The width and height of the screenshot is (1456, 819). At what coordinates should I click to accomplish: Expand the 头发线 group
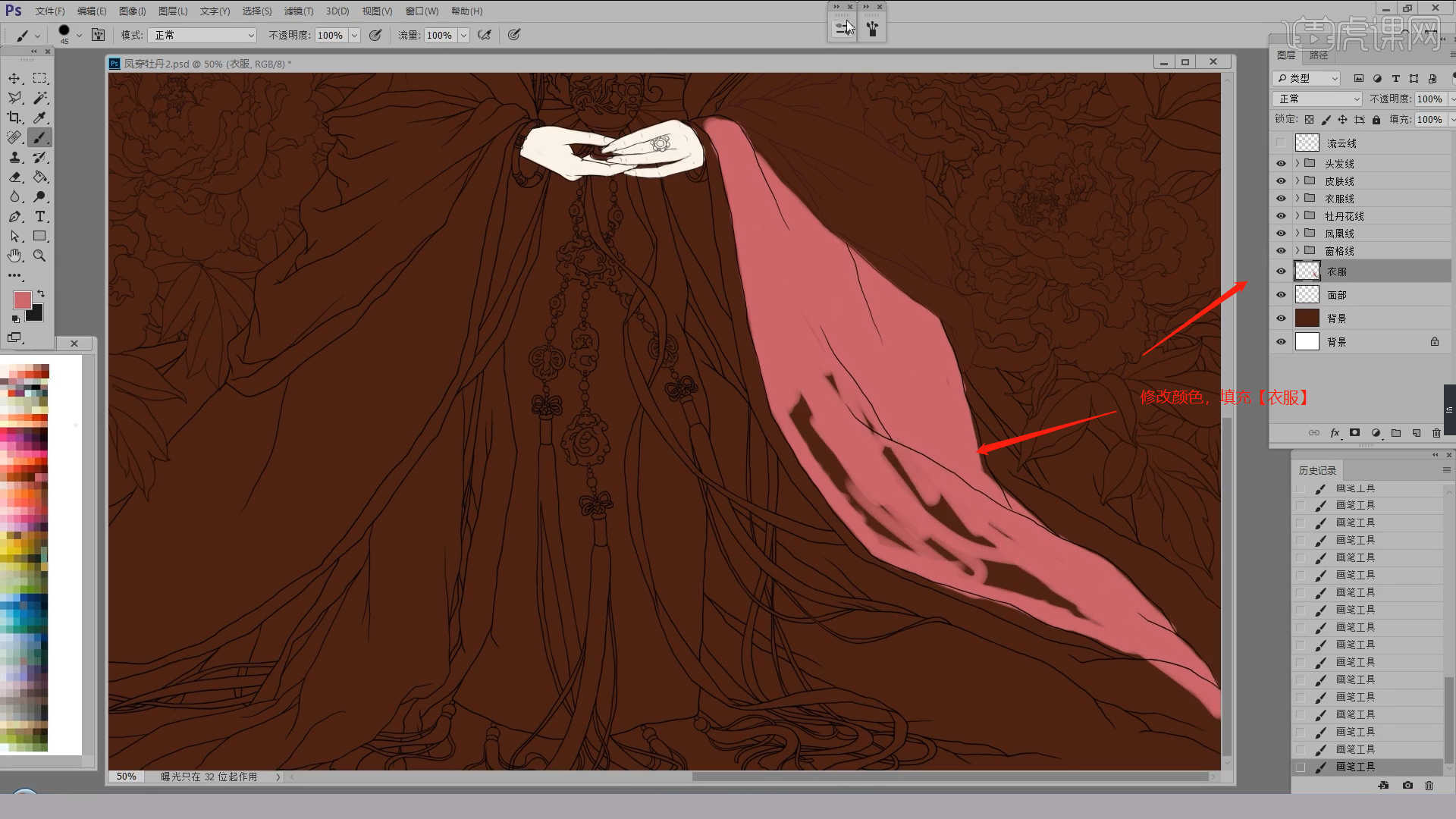coord(1298,164)
